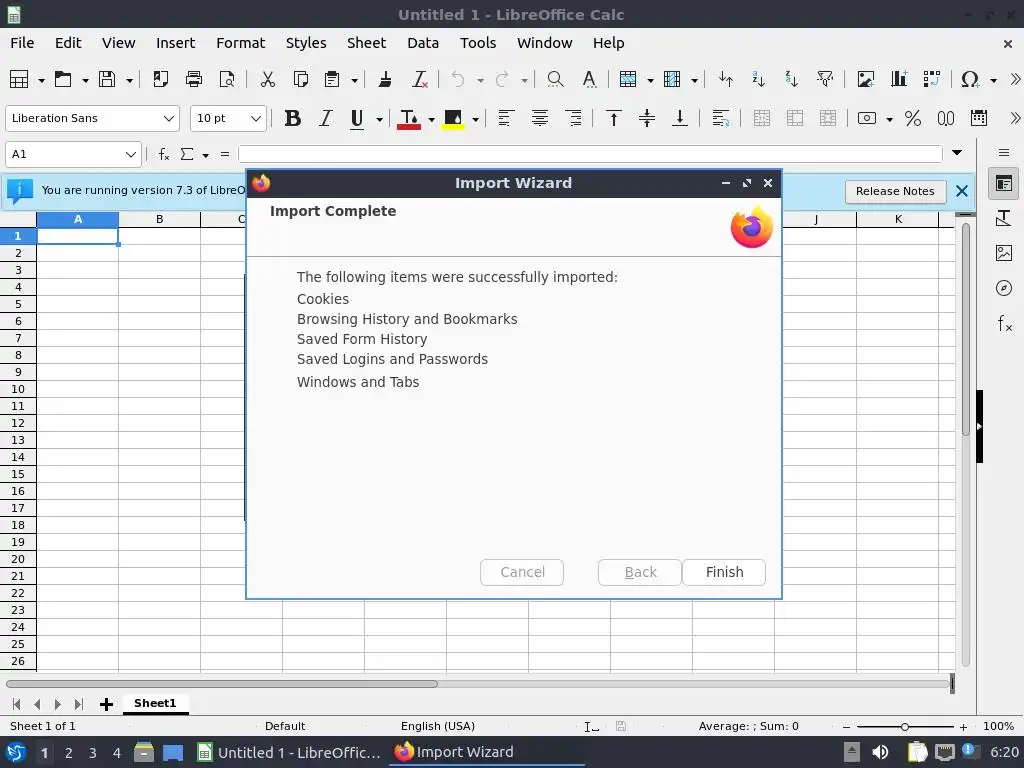Open paste options dropdown arrow

[x=354, y=80]
